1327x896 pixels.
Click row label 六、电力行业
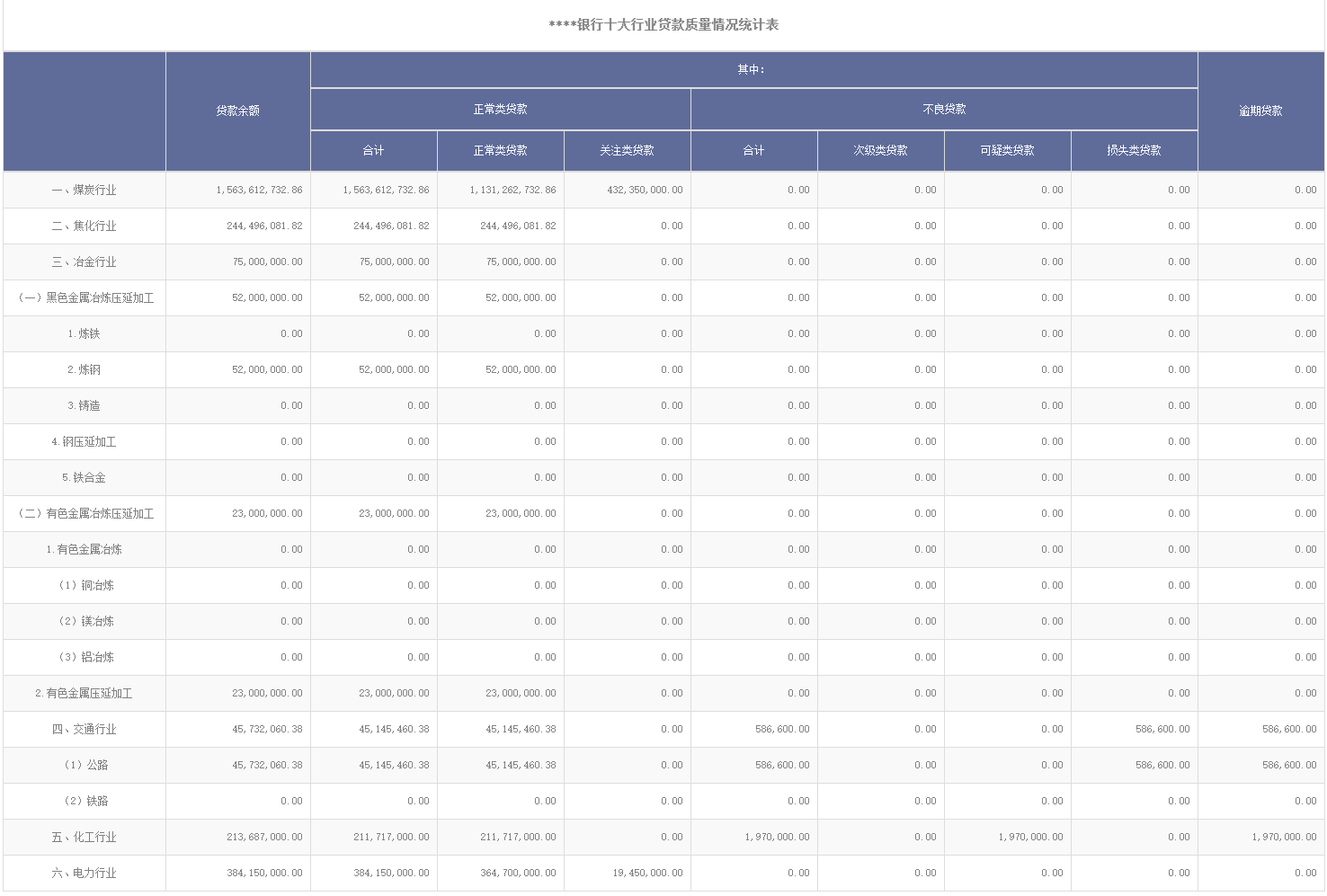click(85, 873)
